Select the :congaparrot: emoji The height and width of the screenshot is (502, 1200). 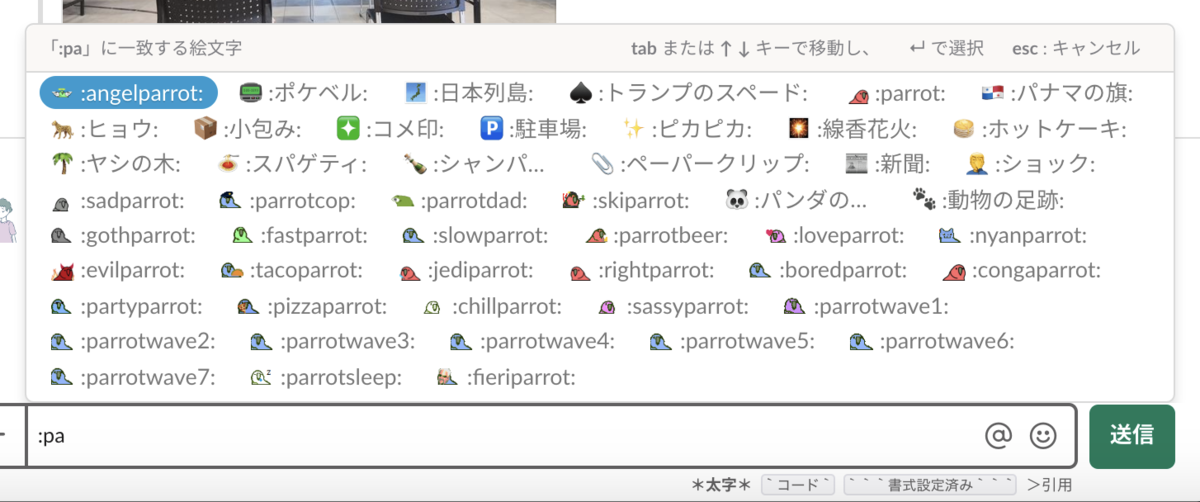(x=1021, y=270)
